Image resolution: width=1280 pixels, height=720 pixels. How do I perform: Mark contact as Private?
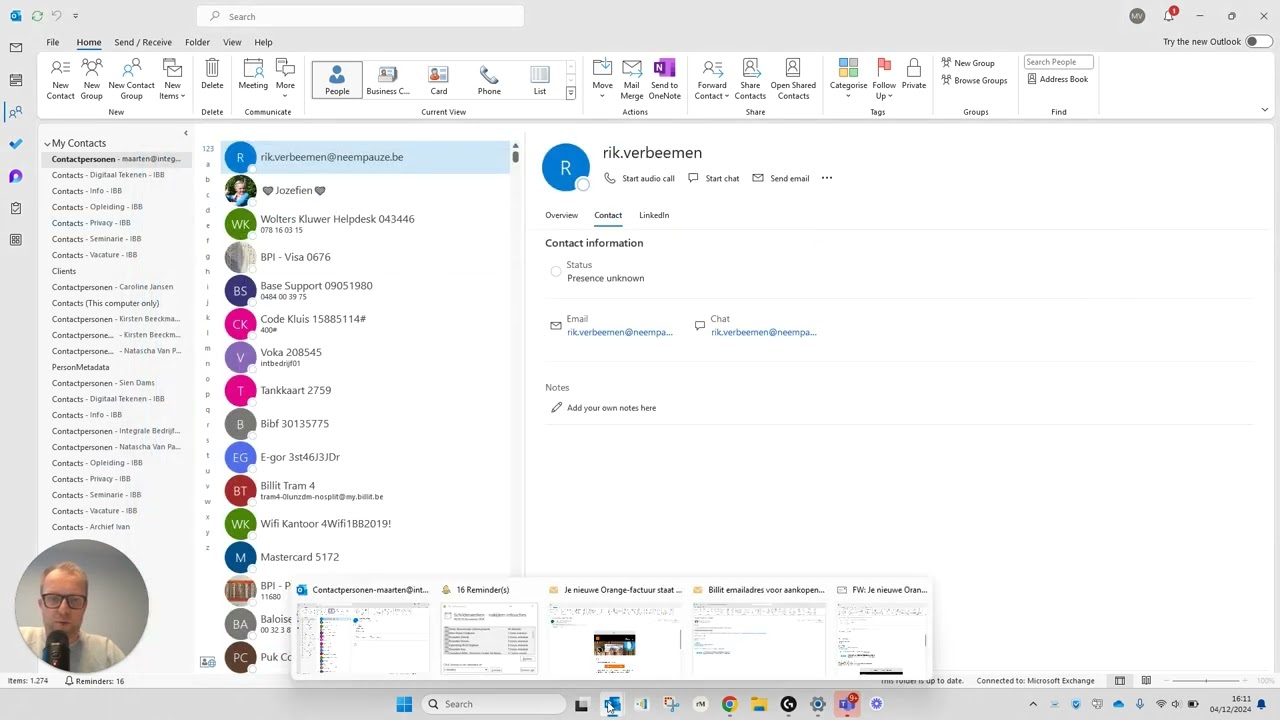913,75
